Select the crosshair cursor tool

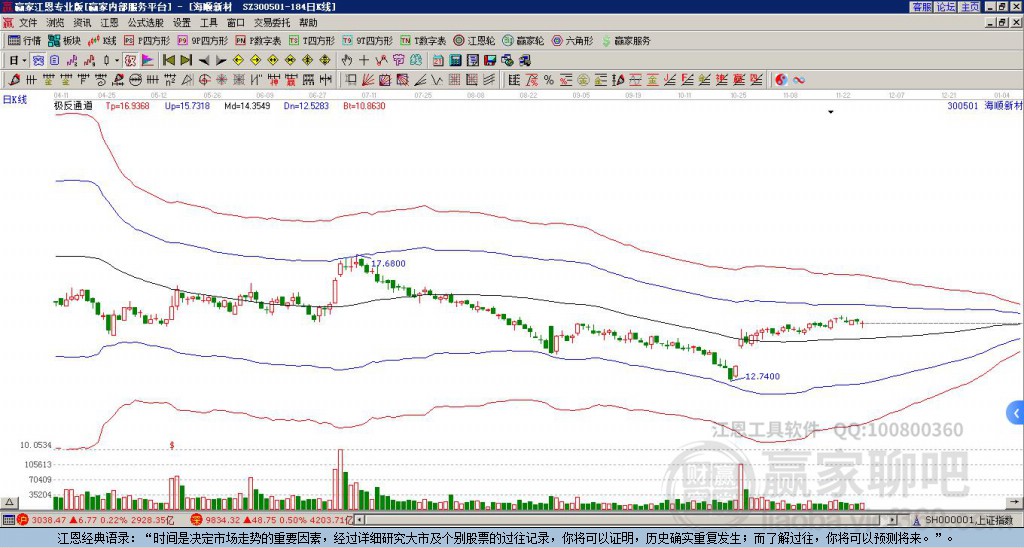point(364,61)
